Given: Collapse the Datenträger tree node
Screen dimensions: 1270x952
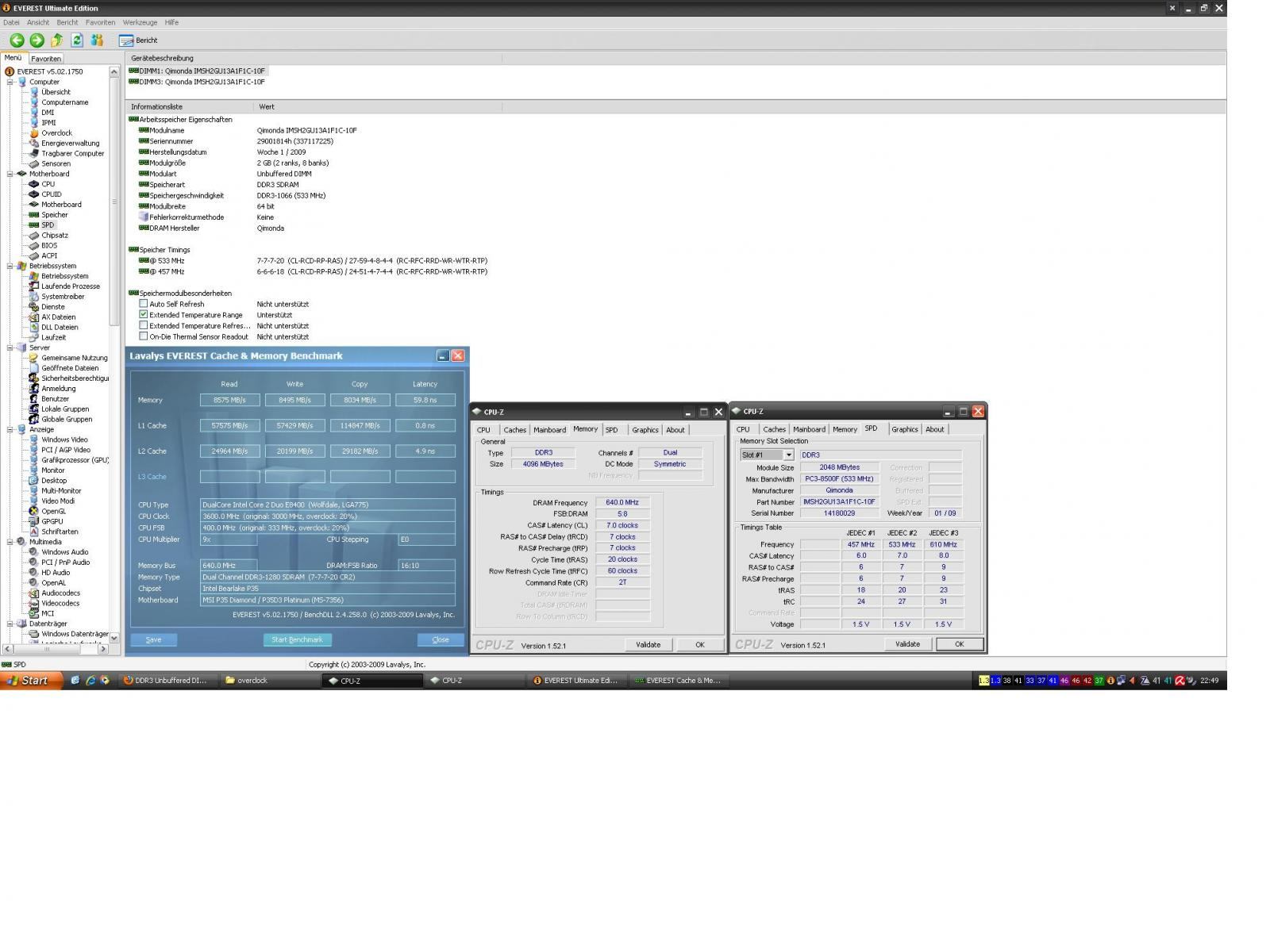Looking at the screenshot, I should (x=10, y=624).
